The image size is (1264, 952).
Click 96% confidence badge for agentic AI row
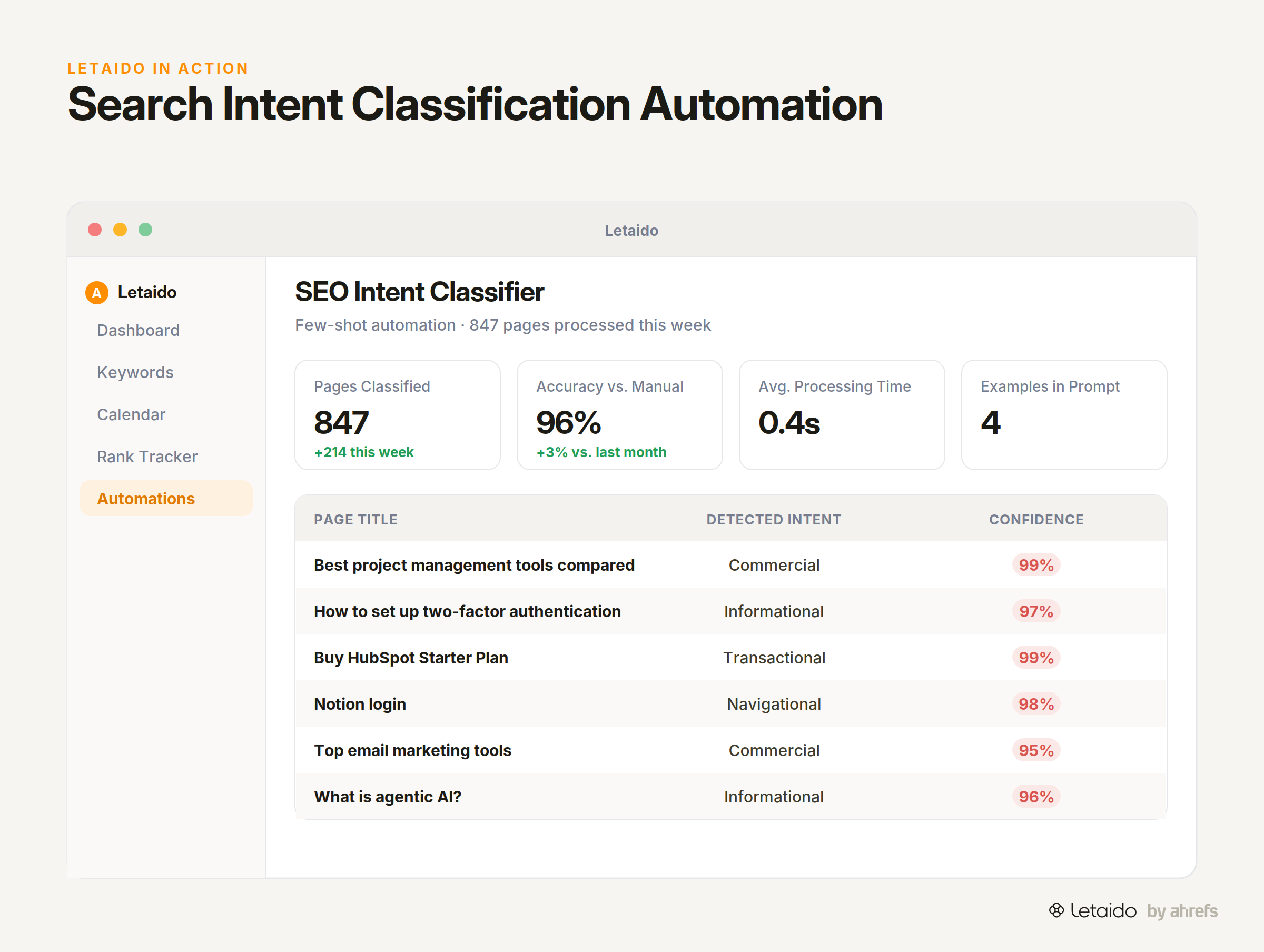(1036, 797)
